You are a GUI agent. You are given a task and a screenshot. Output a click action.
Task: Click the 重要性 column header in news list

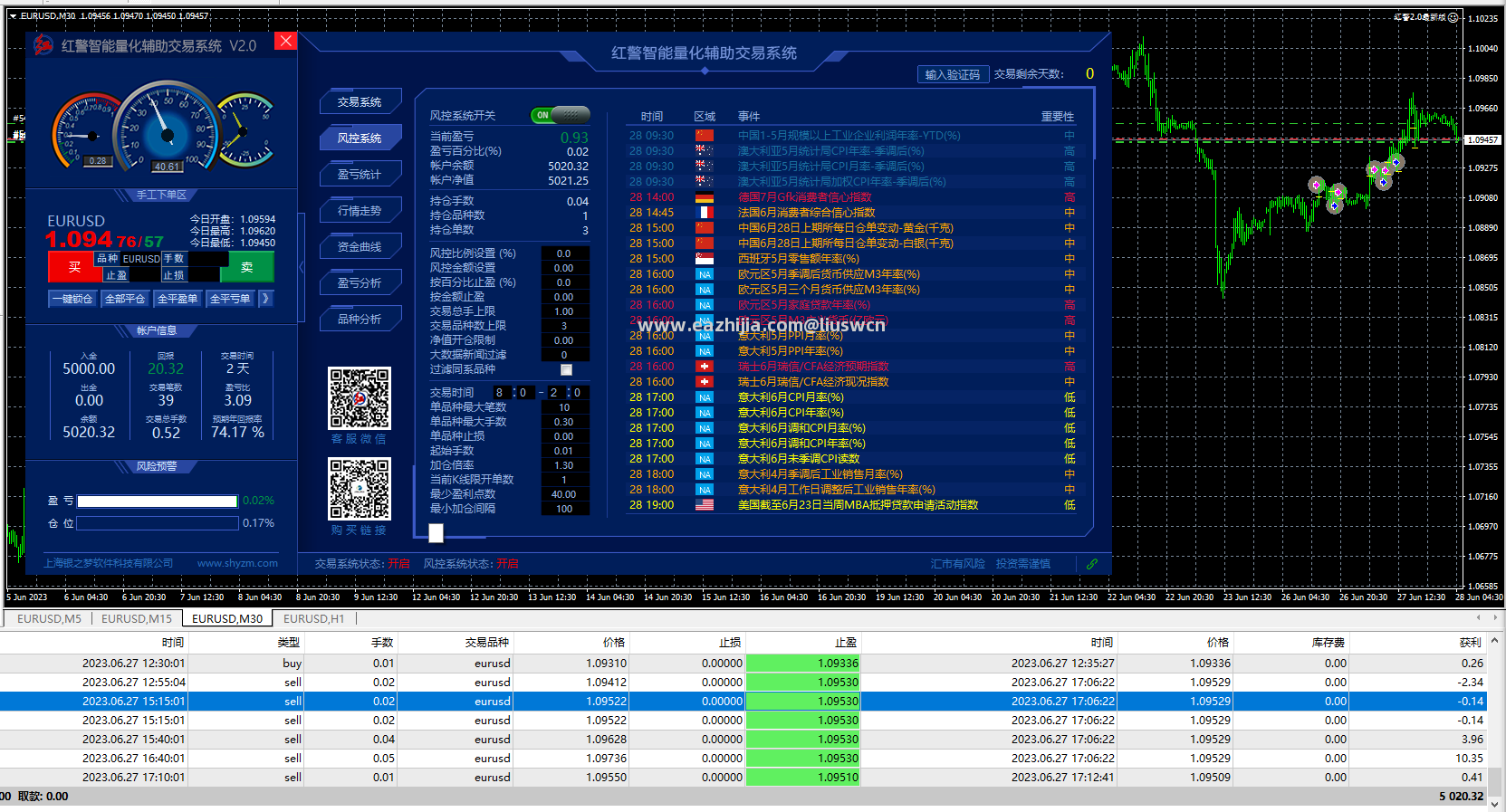click(1057, 117)
